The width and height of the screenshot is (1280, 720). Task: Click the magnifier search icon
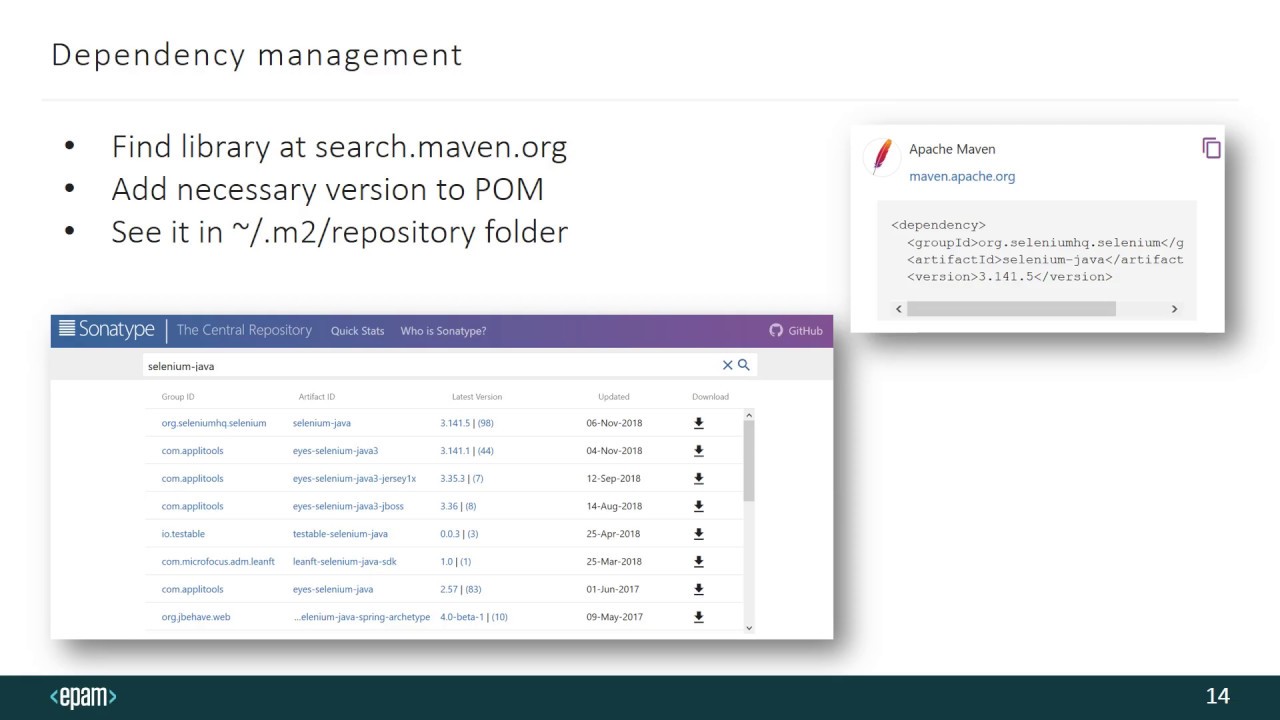click(743, 365)
